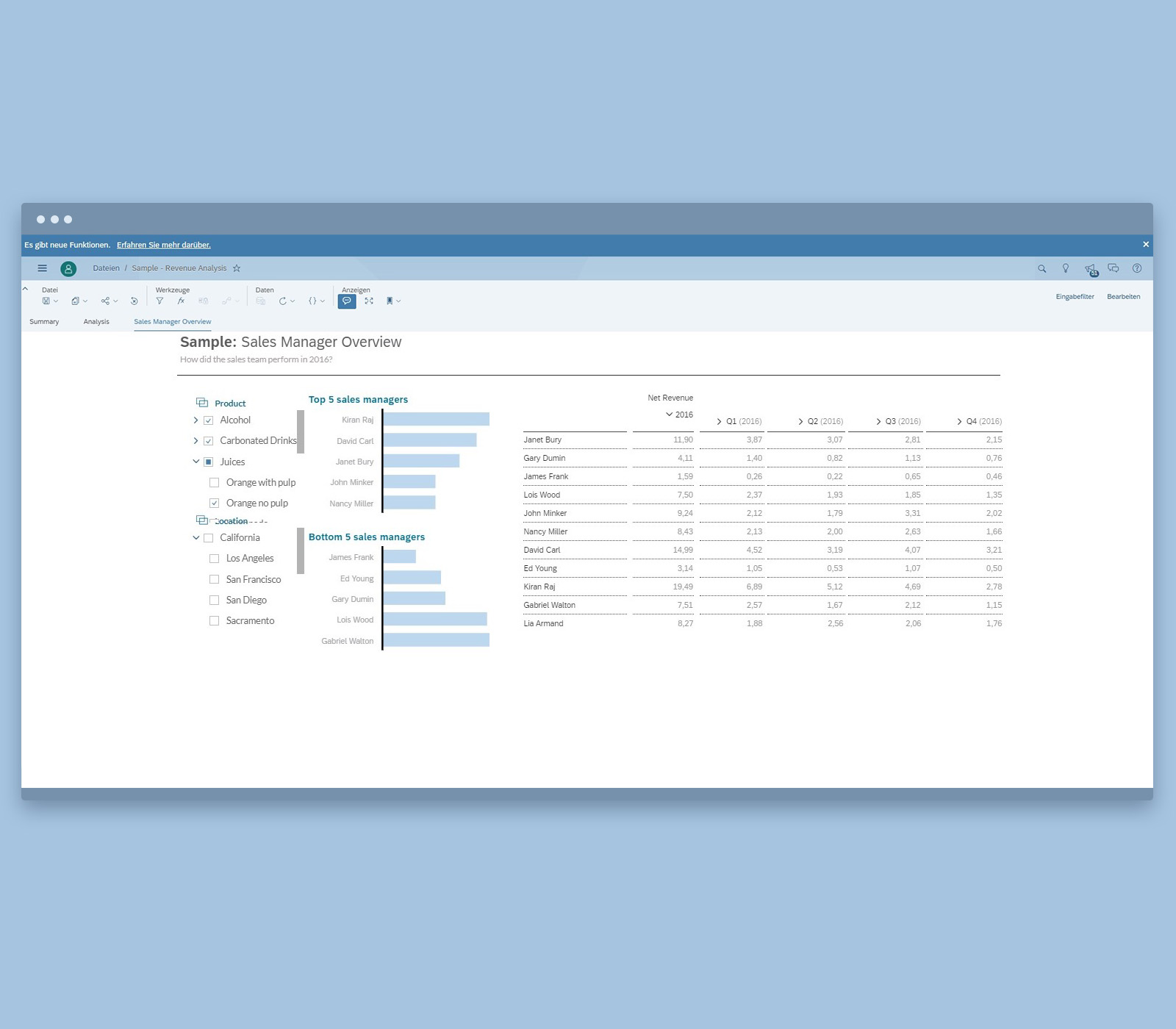Expand the Q3 (2016) column

coord(878,422)
